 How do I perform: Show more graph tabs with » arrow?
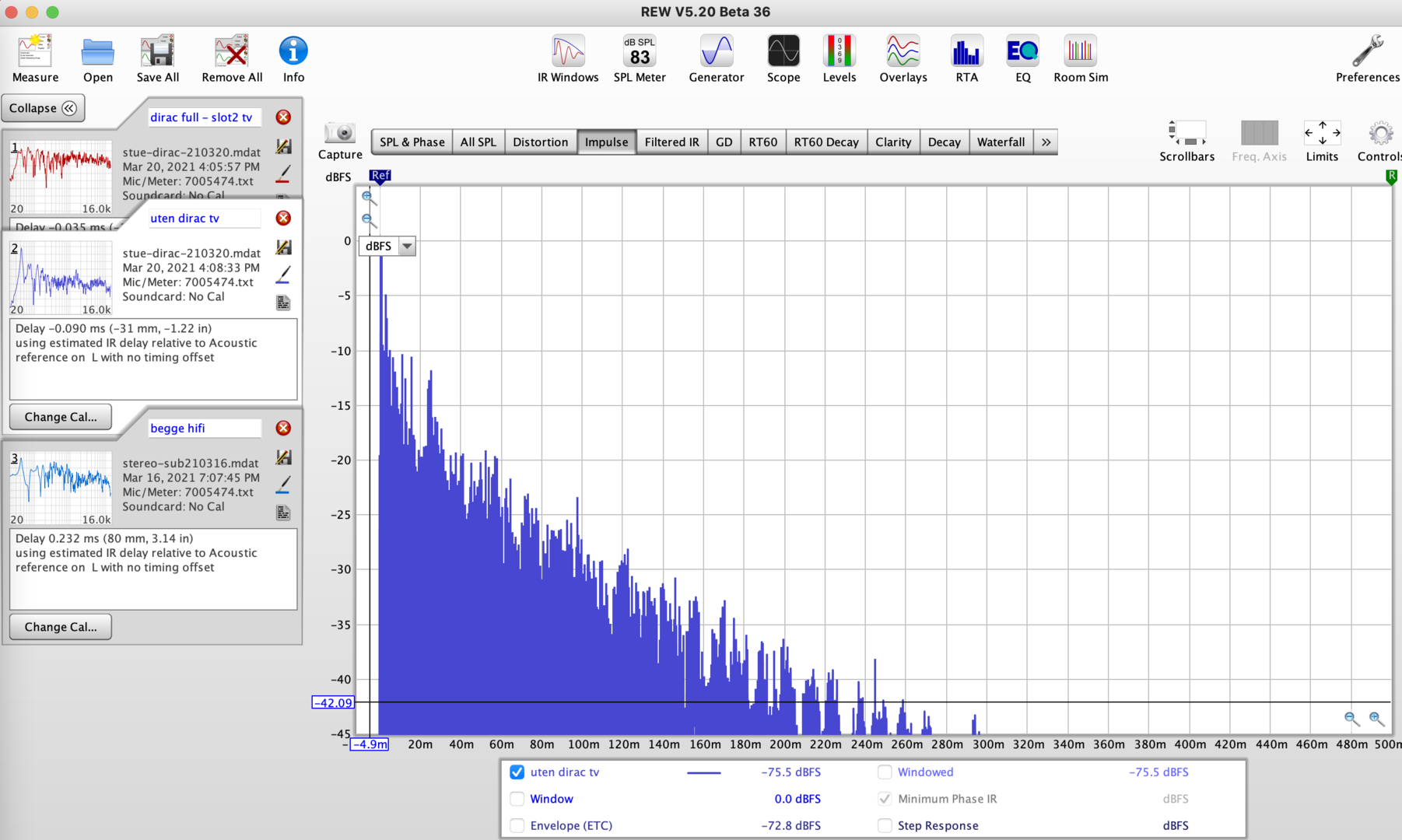click(1046, 142)
